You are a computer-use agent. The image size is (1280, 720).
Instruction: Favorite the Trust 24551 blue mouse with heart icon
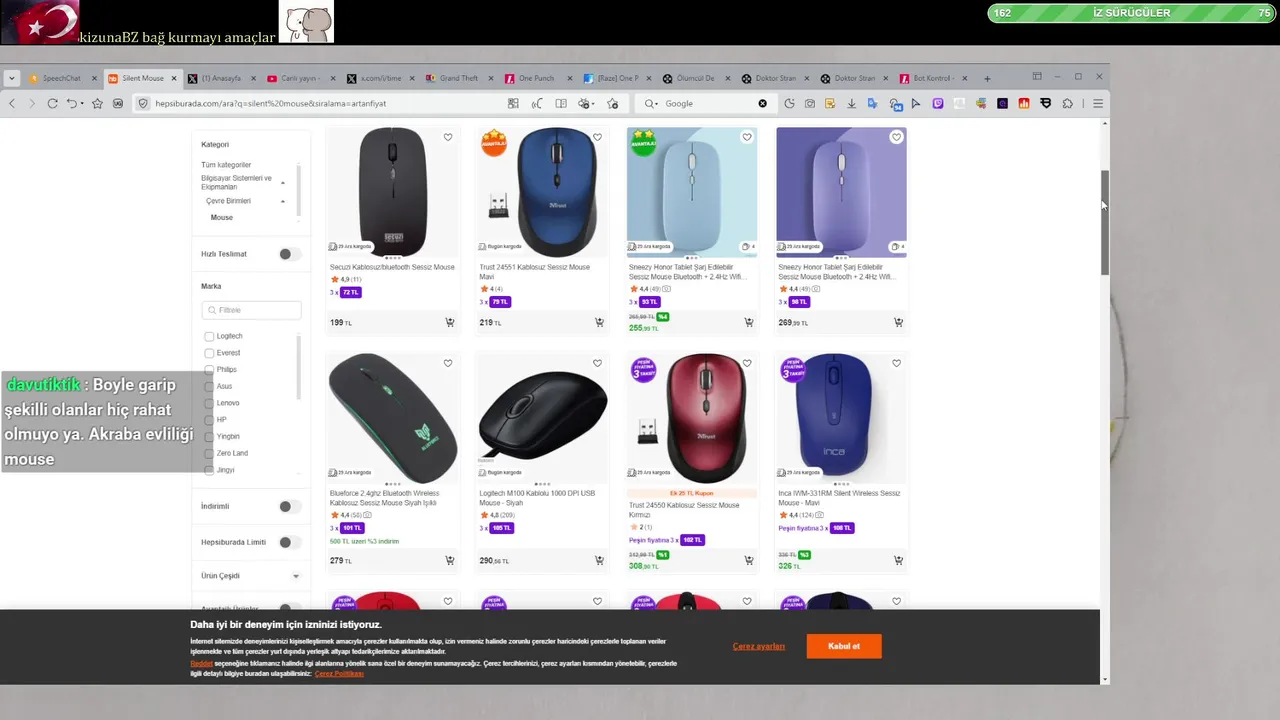pyautogui.click(x=597, y=137)
